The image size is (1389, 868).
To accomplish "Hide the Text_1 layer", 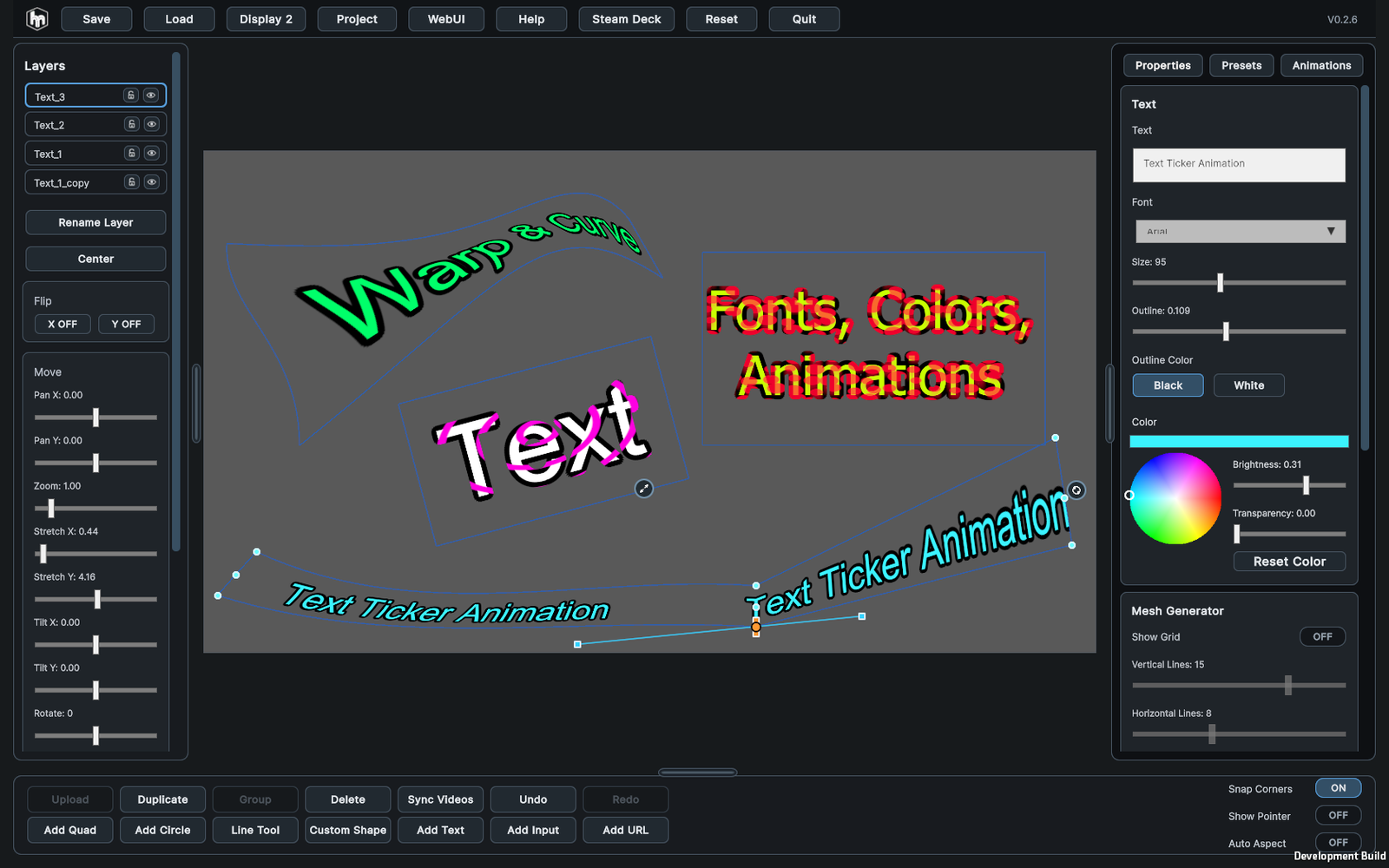I will [x=152, y=153].
